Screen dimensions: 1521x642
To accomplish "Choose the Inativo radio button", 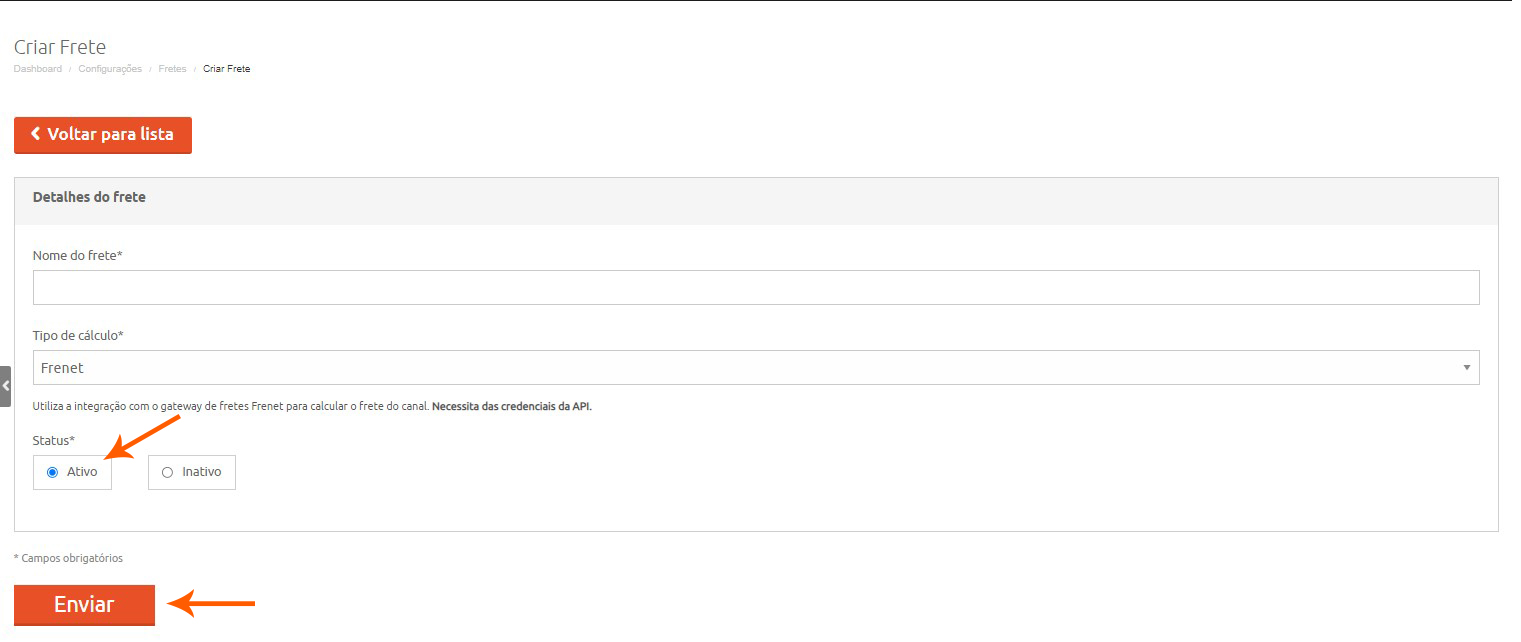I will tap(167, 472).
